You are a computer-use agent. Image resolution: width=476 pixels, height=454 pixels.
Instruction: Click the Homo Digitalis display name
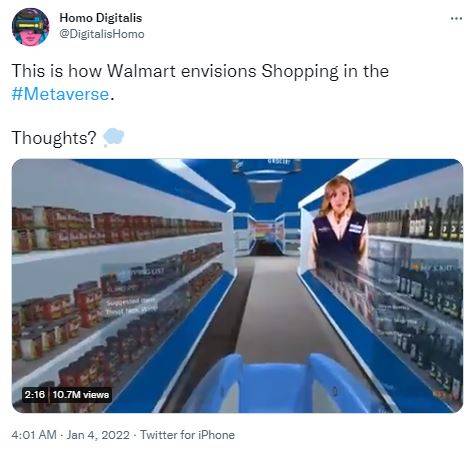[101, 18]
